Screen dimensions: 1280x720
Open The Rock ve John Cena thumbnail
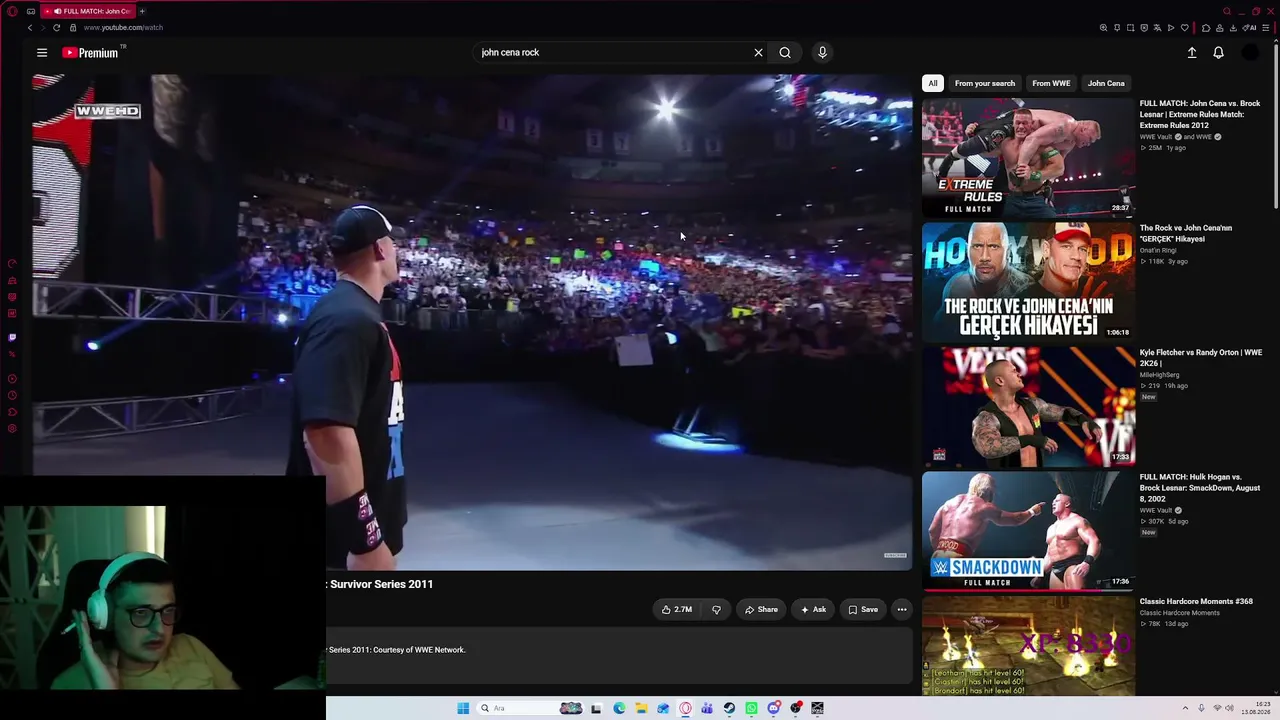click(1028, 282)
